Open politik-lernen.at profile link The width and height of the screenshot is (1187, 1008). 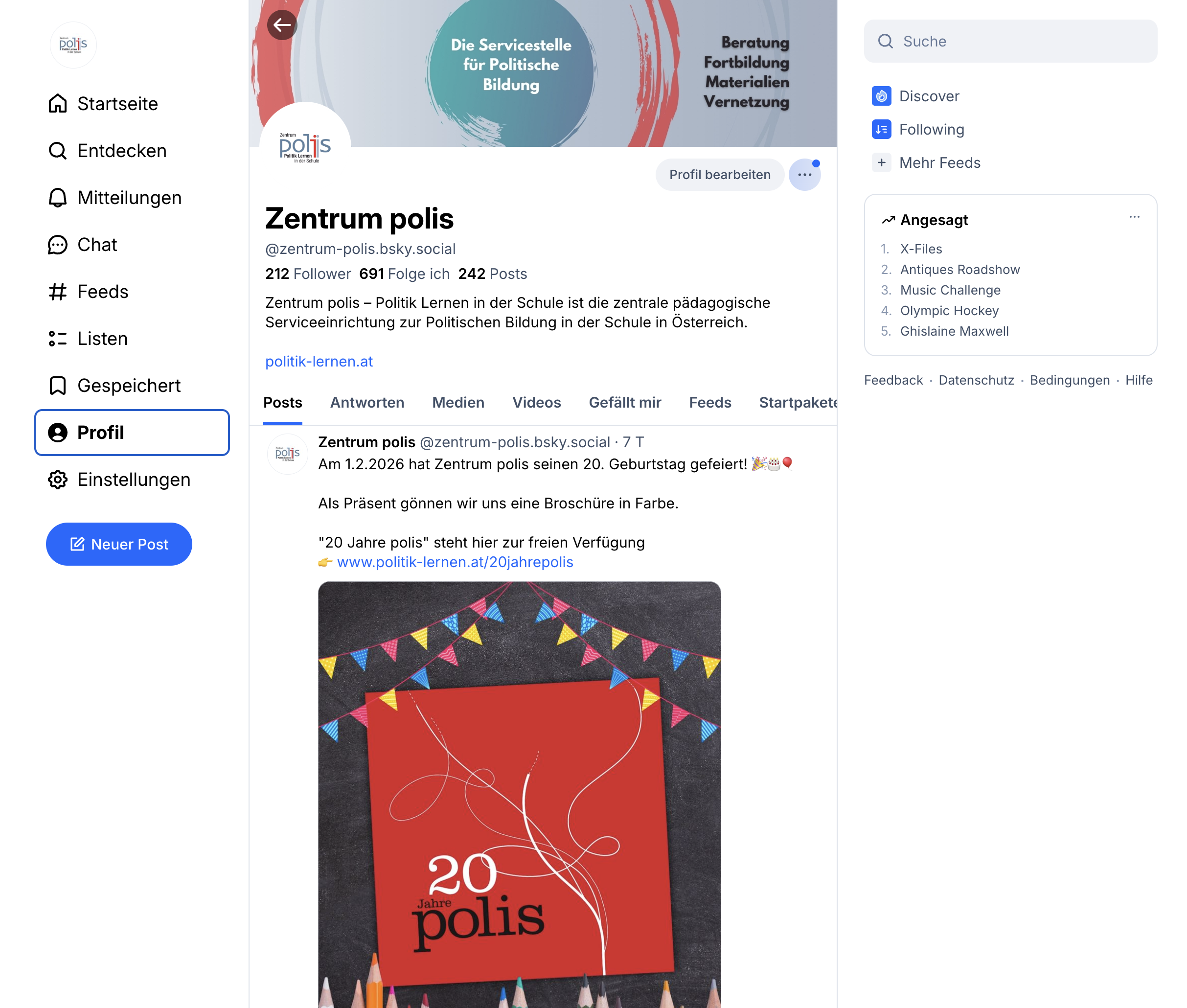[x=319, y=362]
